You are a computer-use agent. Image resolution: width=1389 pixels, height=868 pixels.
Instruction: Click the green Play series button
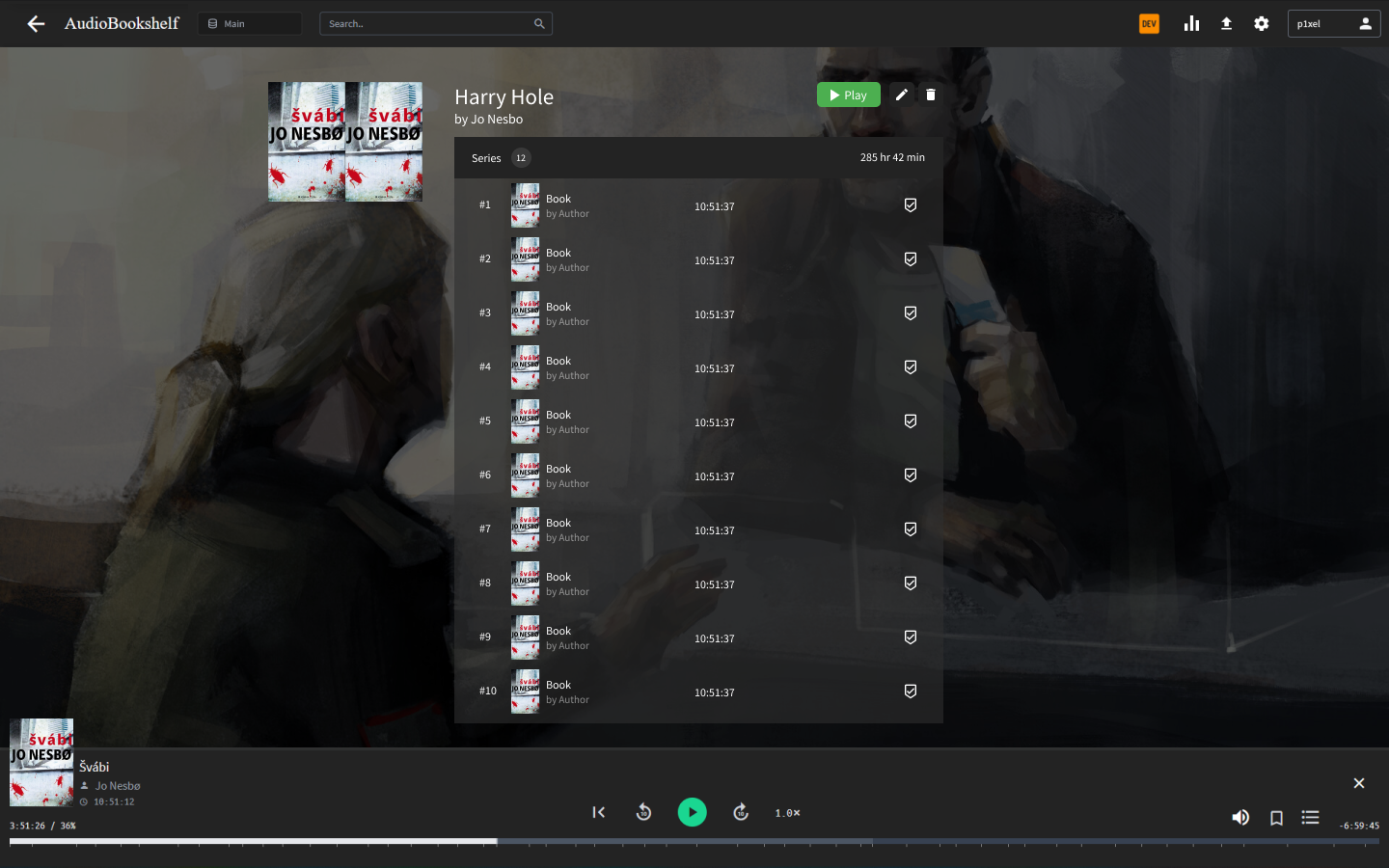click(849, 95)
